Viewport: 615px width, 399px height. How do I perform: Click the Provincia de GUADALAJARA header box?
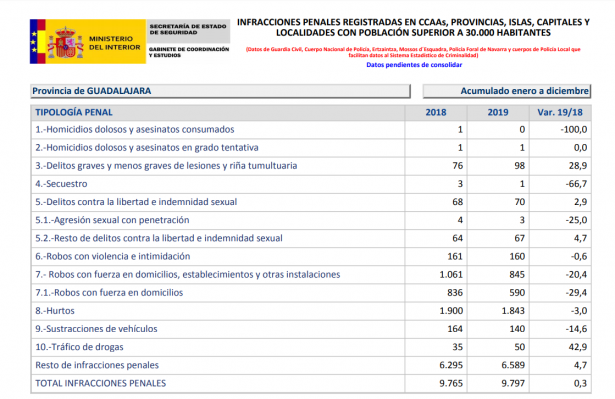point(220,91)
